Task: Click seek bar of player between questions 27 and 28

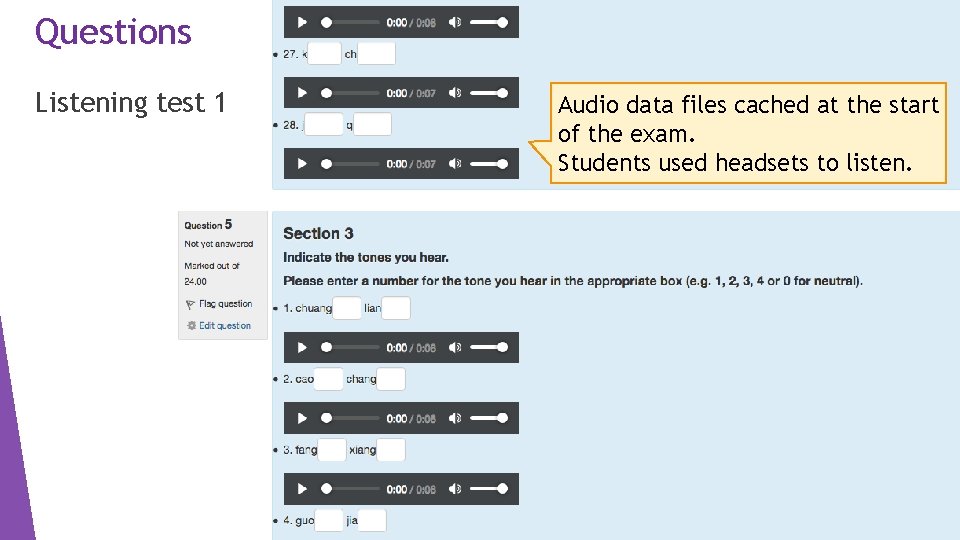Action: pos(350,93)
